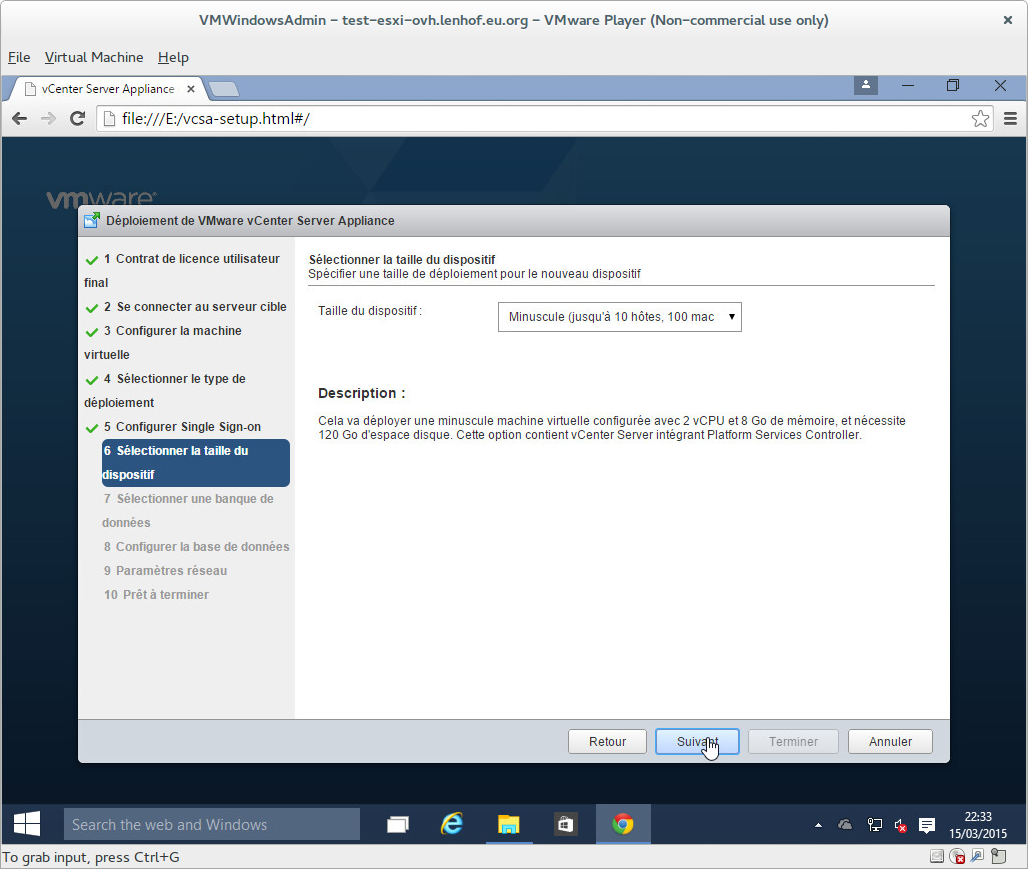Click the VMware Player network adapter status icon
This screenshot has width=1028, height=869.
tap(978, 856)
